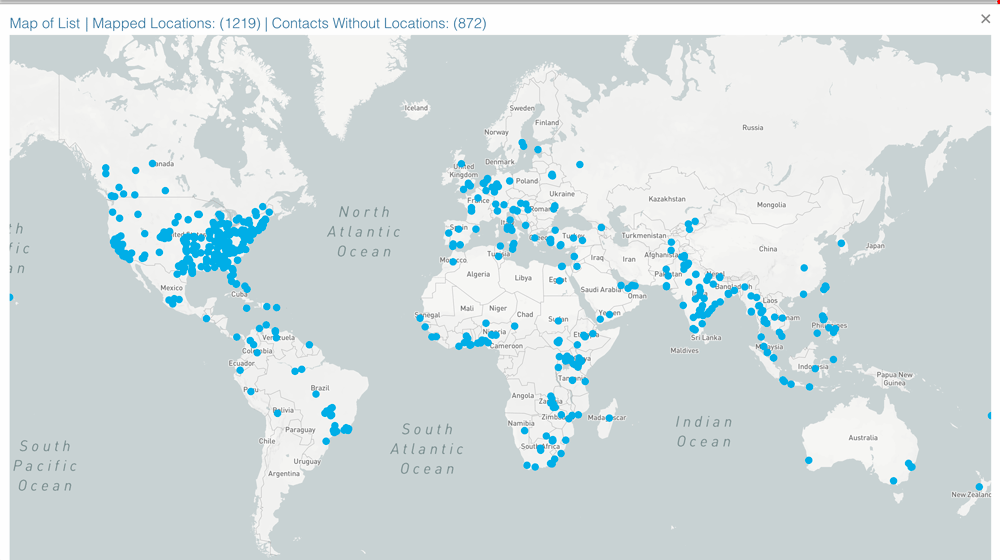Select the marker in Senegal
Viewport: 1000px width, 560px height.
point(420,318)
